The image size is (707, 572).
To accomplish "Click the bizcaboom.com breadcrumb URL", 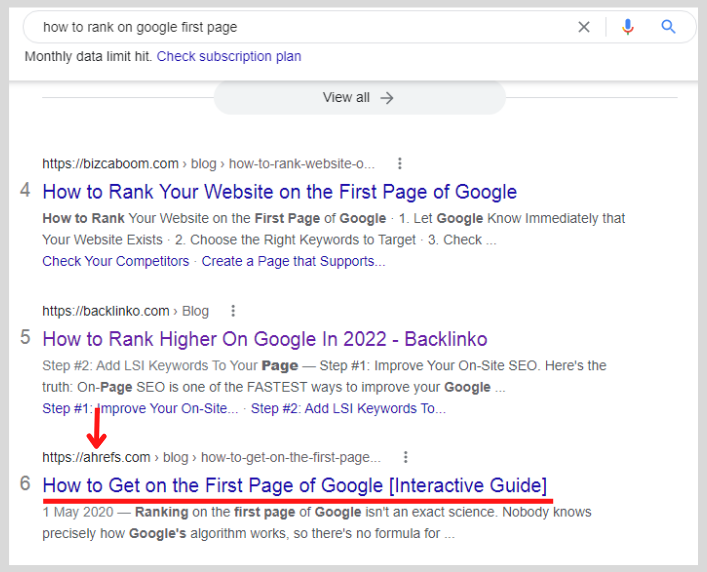I will point(208,163).
